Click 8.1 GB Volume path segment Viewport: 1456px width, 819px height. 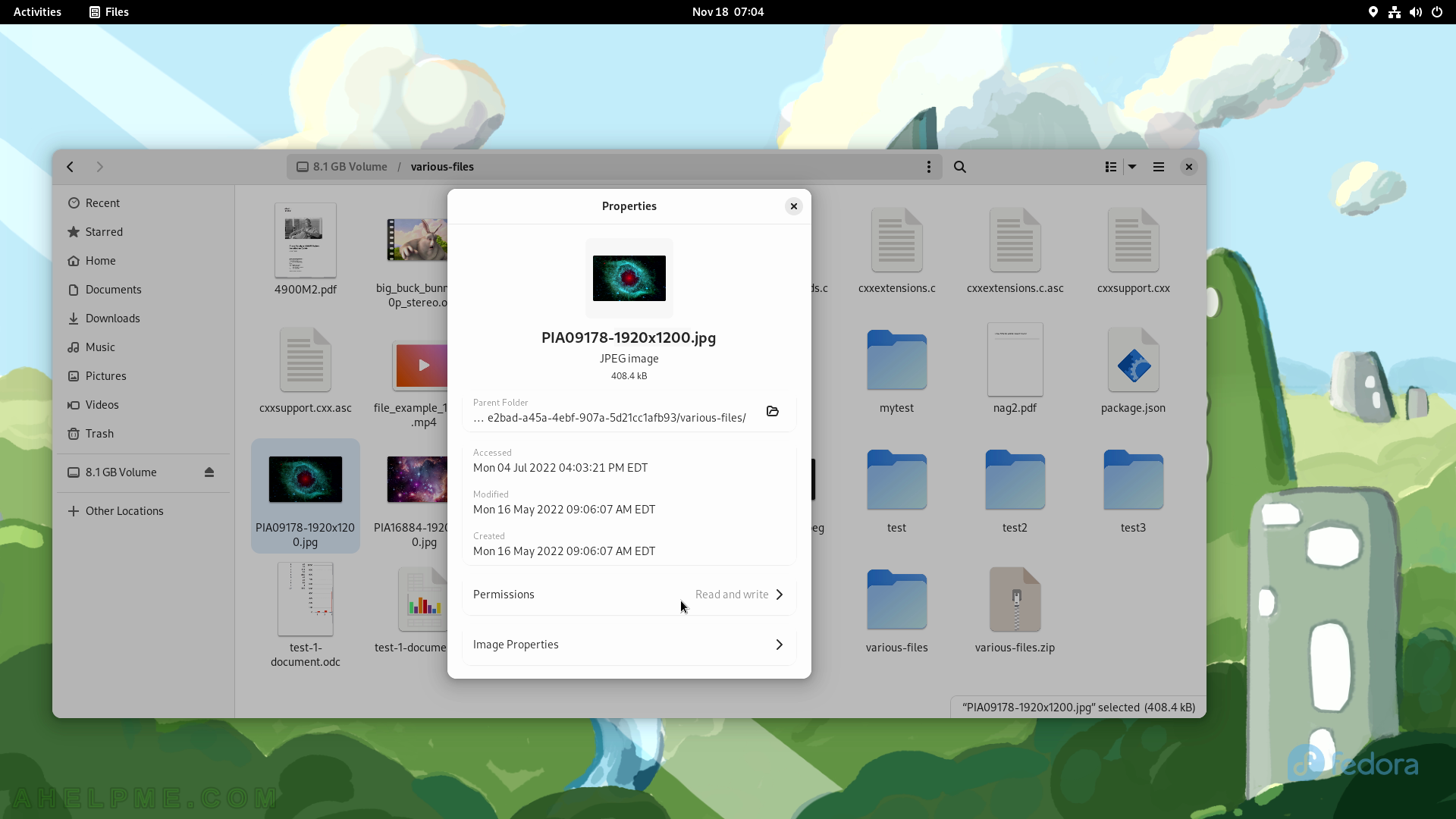[x=342, y=167]
